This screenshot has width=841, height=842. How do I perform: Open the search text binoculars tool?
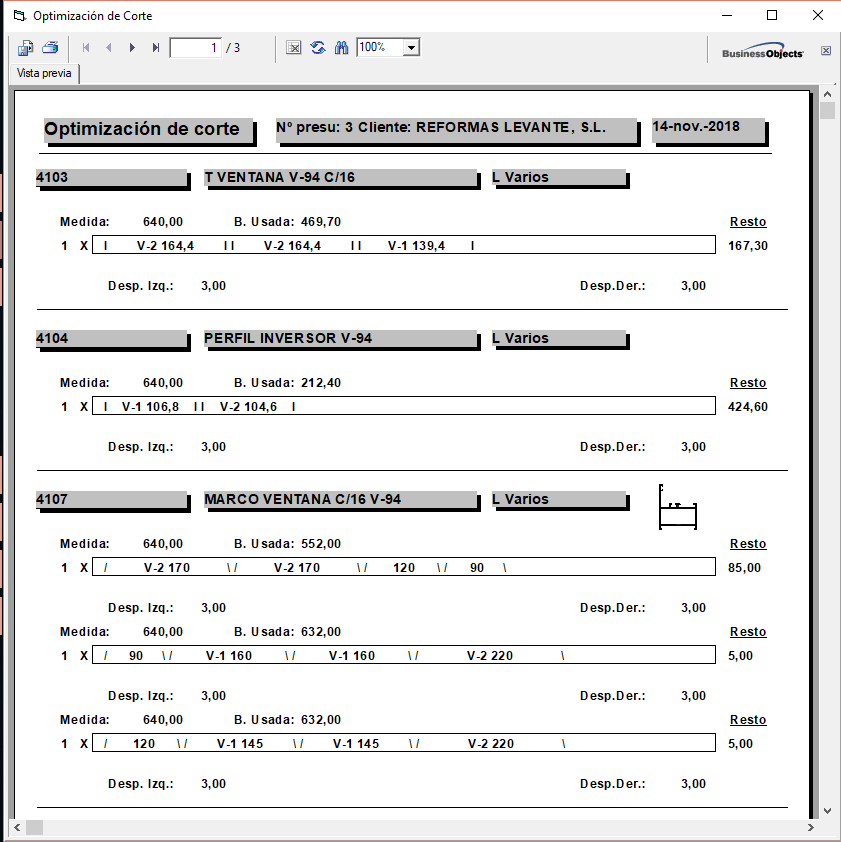(341, 48)
